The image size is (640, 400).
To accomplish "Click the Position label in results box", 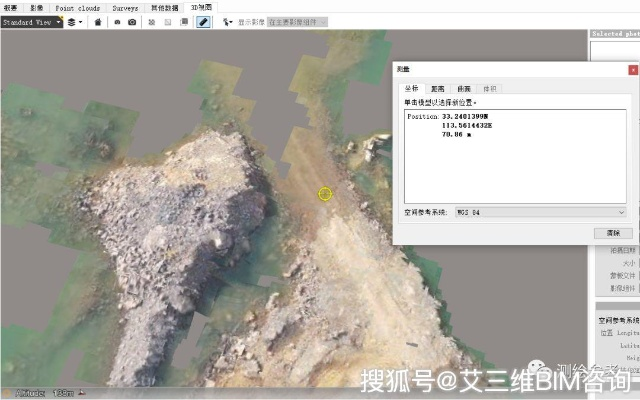I will coord(423,117).
